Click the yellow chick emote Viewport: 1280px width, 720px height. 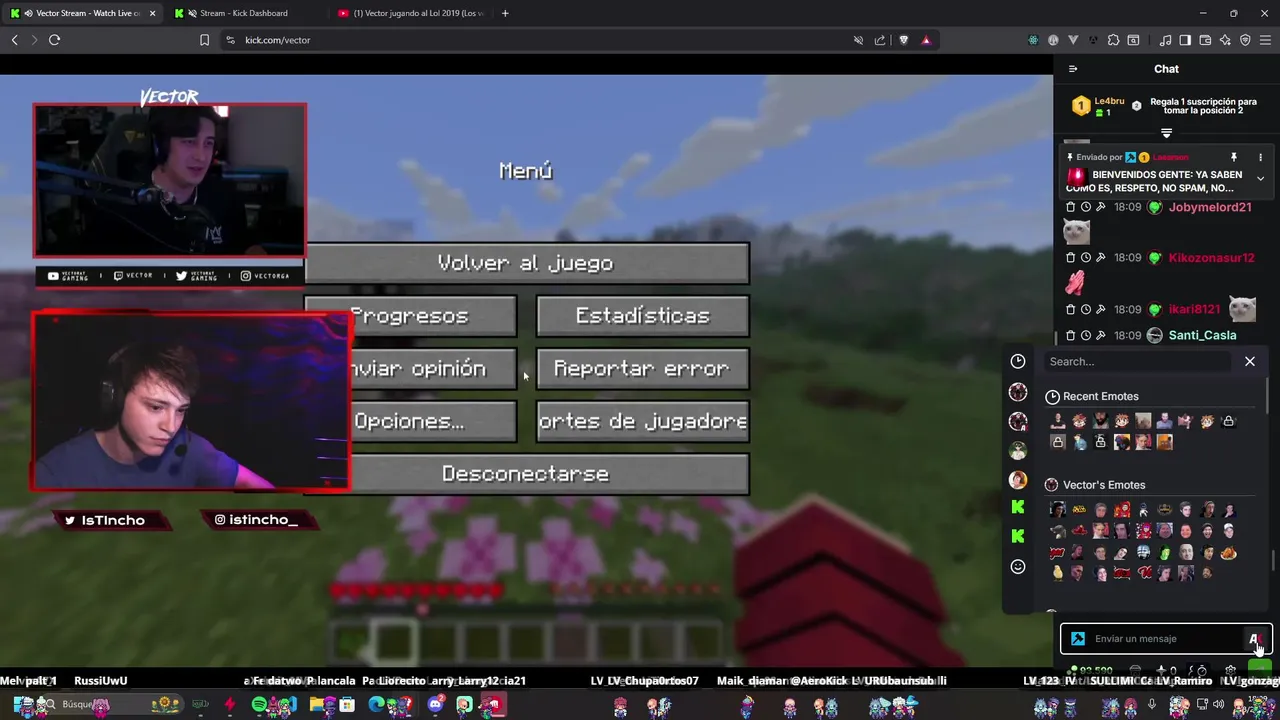(1058, 573)
